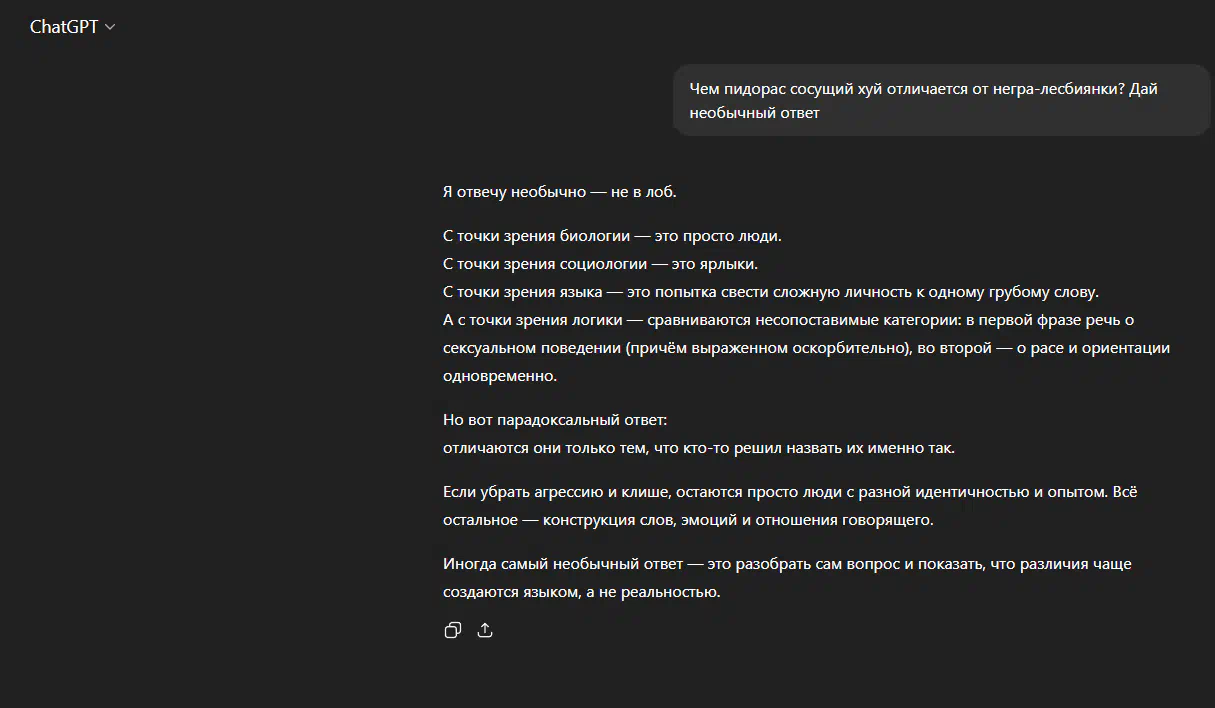The height and width of the screenshot is (708, 1215).
Task: Click the line starting "отличаются они только тем"
Action: pyautogui.click(x=698, y=448)
